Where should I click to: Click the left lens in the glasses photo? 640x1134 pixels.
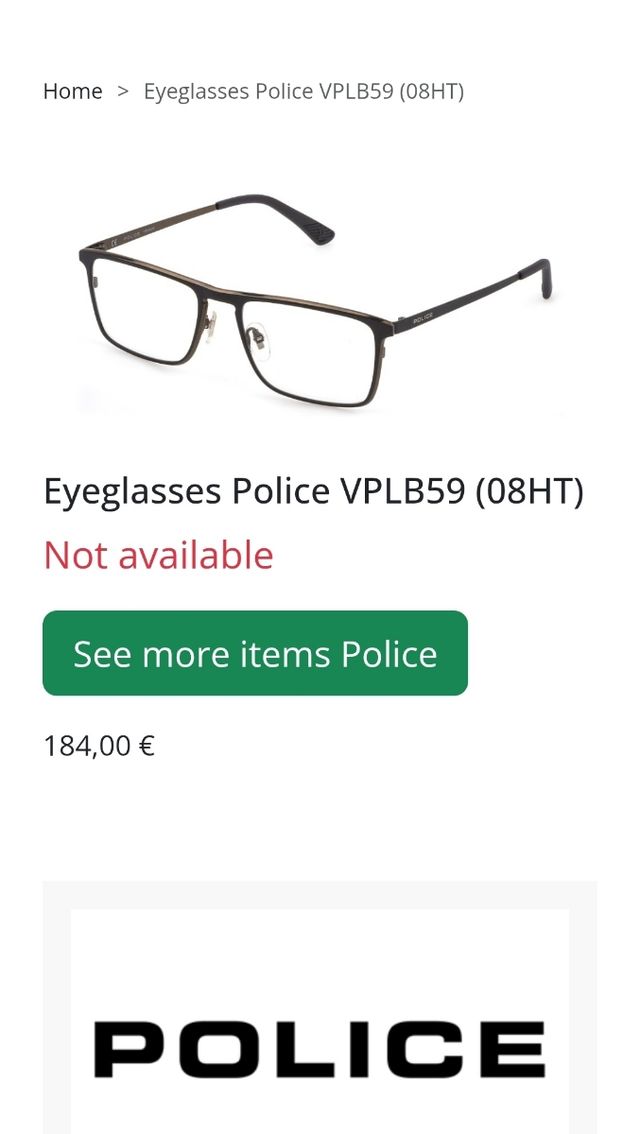click(145, 311)
